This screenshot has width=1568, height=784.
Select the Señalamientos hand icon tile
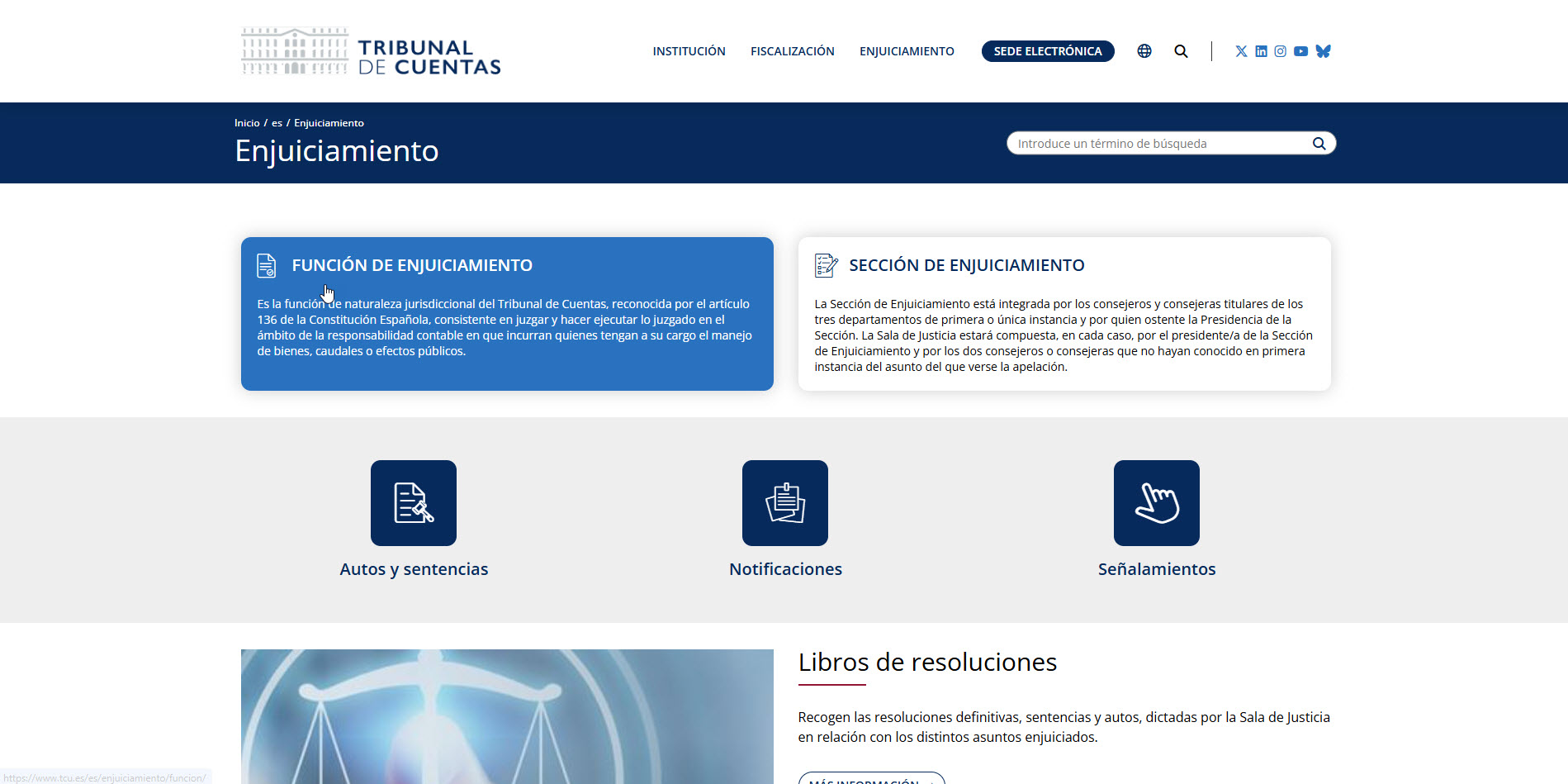1156,503
